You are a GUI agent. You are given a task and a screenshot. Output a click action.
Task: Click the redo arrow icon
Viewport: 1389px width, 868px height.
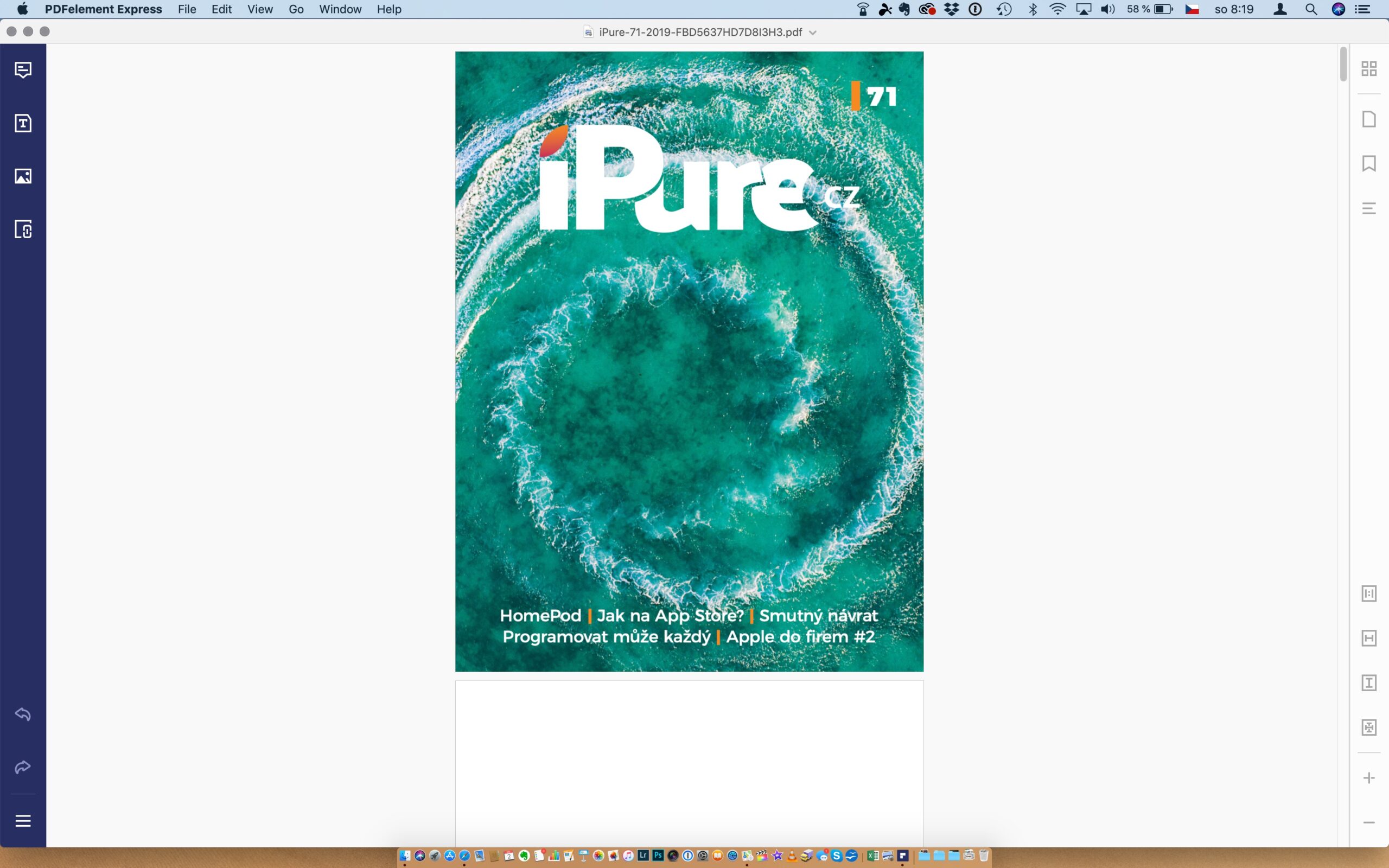point(23,767)
